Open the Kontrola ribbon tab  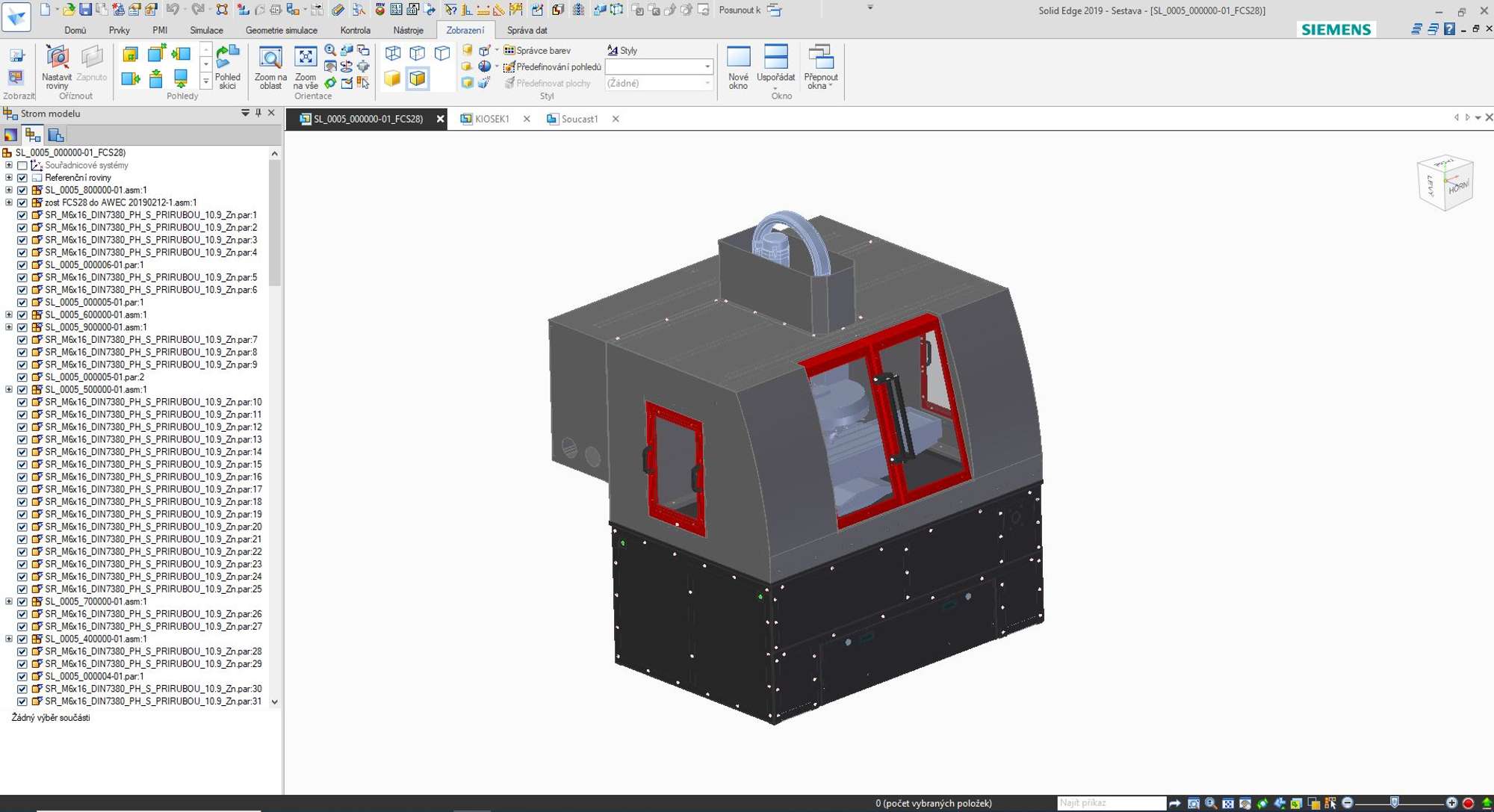(x=355, y=30)
